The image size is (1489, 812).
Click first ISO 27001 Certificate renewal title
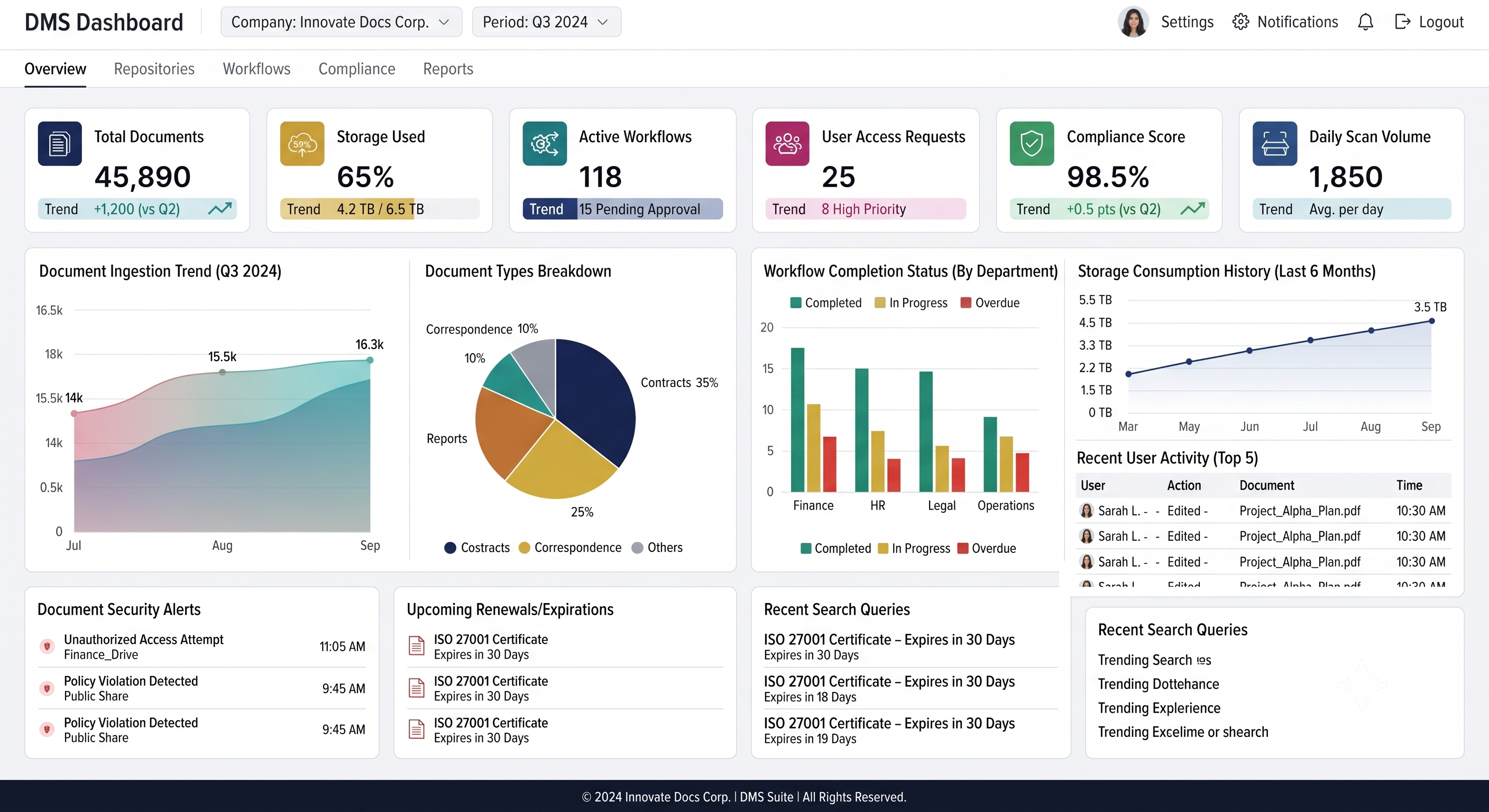coord(491,639)
